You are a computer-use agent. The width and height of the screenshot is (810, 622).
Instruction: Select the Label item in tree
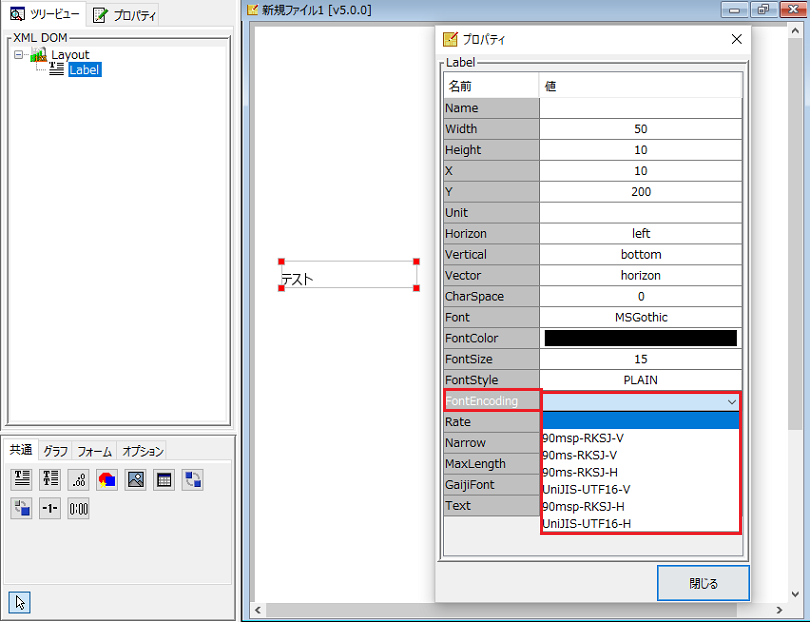84,70
